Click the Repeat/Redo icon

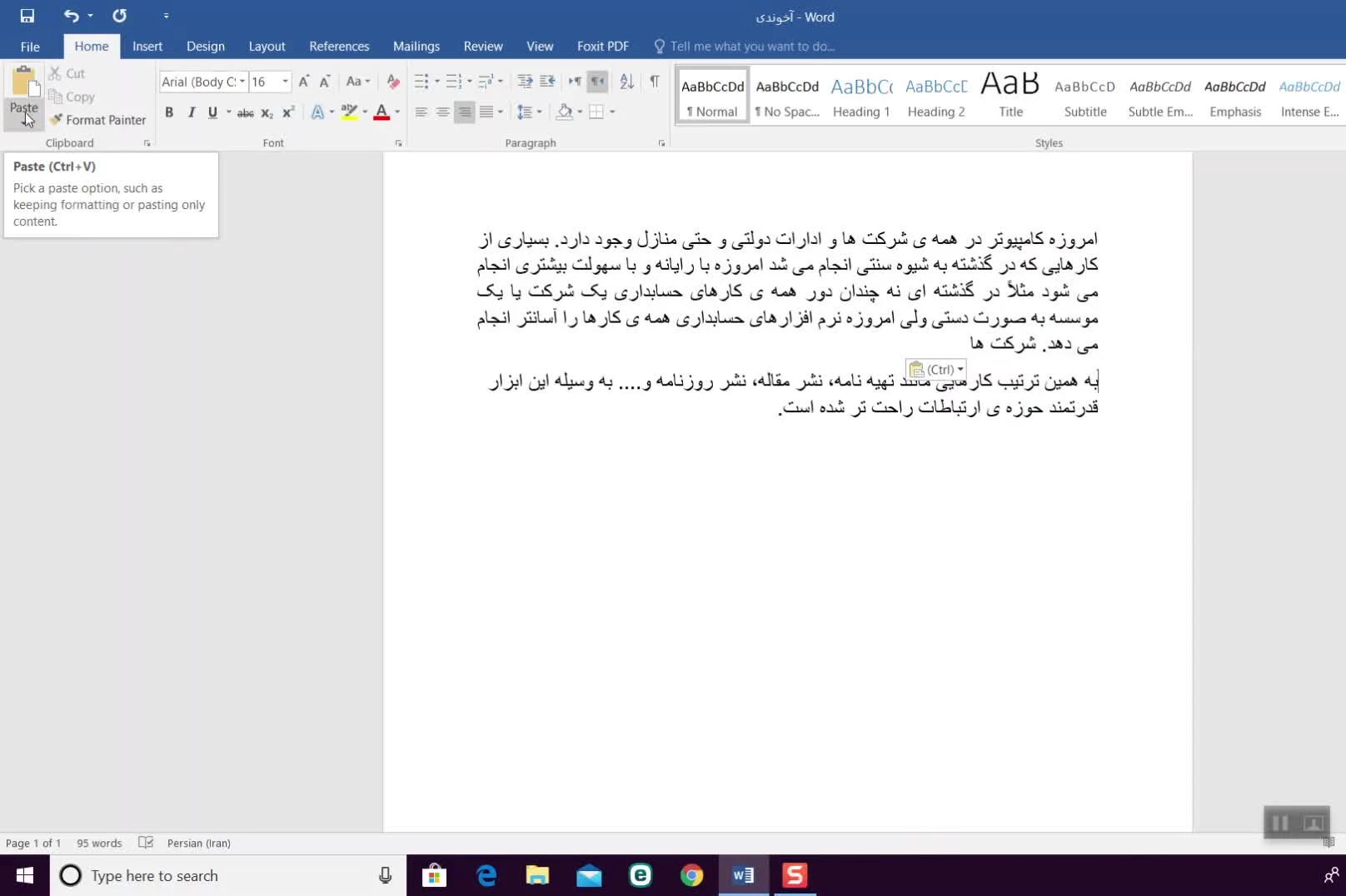click(120, 16)
